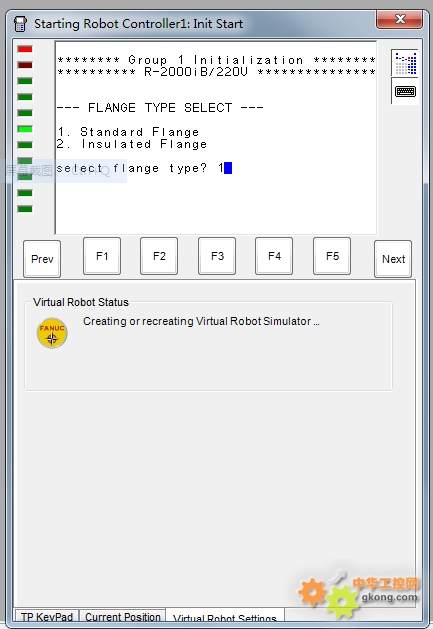433x629 pixels.
Task: Open the Current Position tab
Action: (x=122, y=617)
